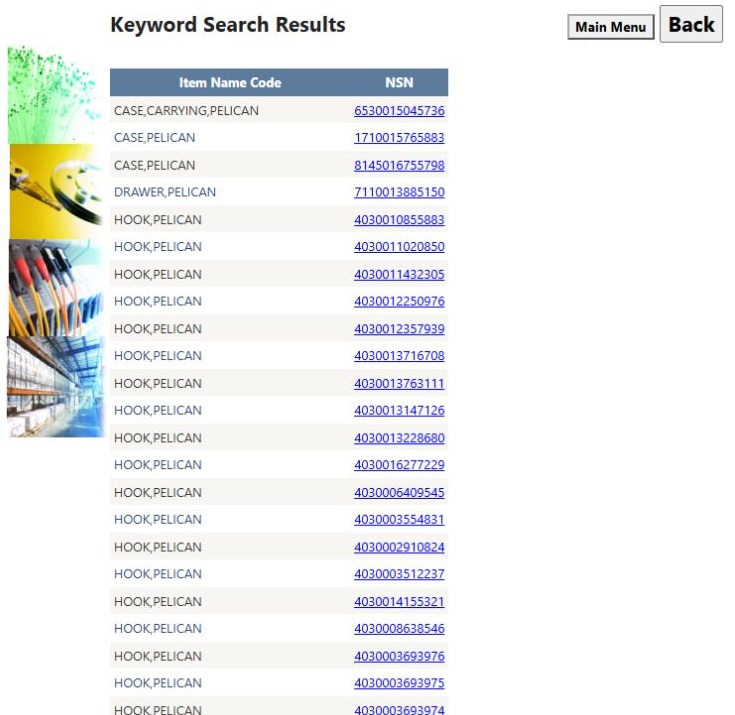Click the NSN column header
The image size is (735, 715).
(399, 83)
